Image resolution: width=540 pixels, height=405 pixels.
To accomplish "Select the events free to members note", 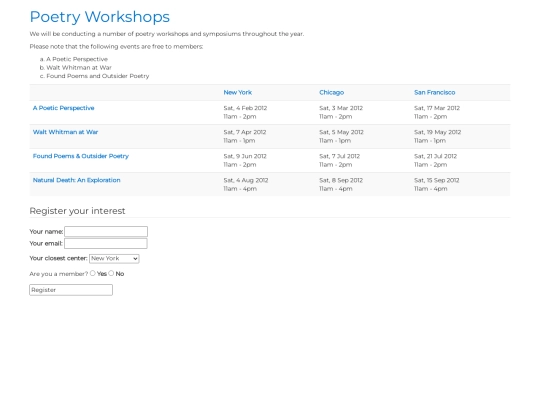I will coord(116,46).
